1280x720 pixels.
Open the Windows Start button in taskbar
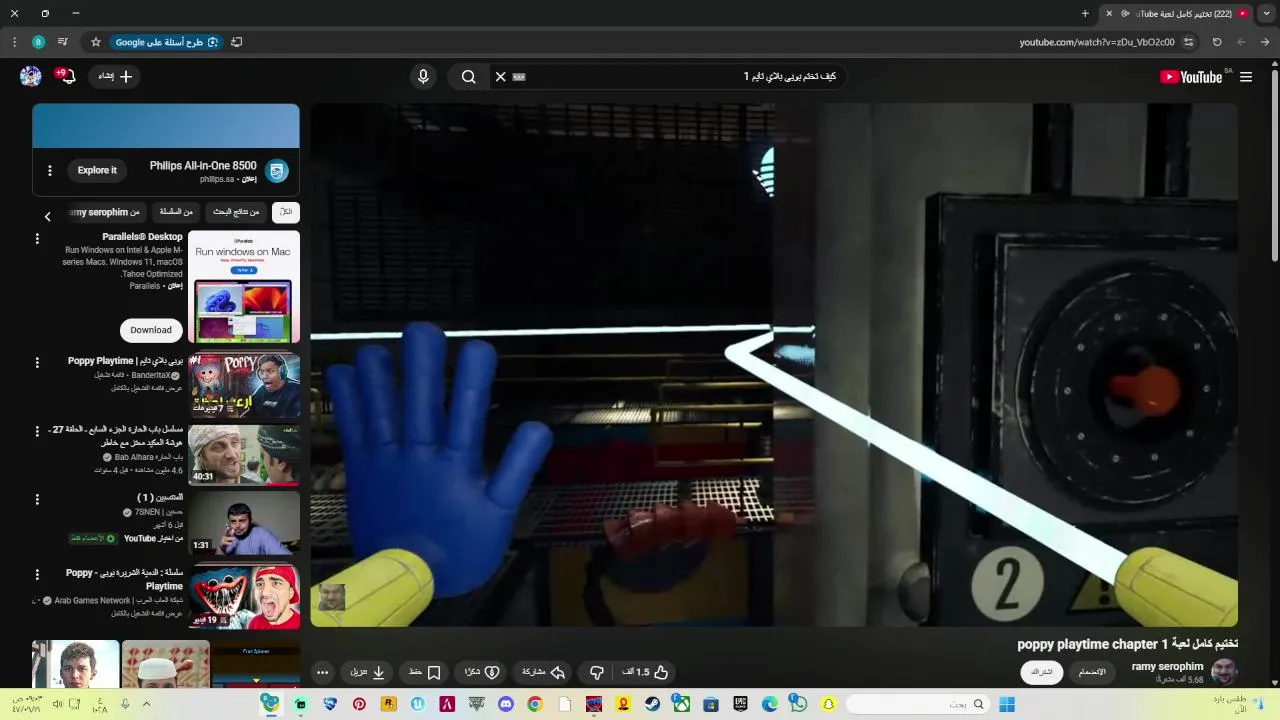click(x=1007, y=704)
